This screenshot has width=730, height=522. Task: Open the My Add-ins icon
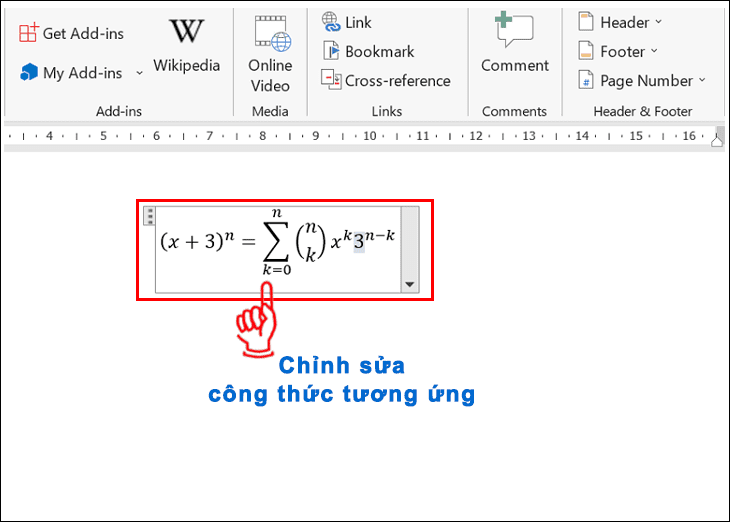[x=28, y=72]
